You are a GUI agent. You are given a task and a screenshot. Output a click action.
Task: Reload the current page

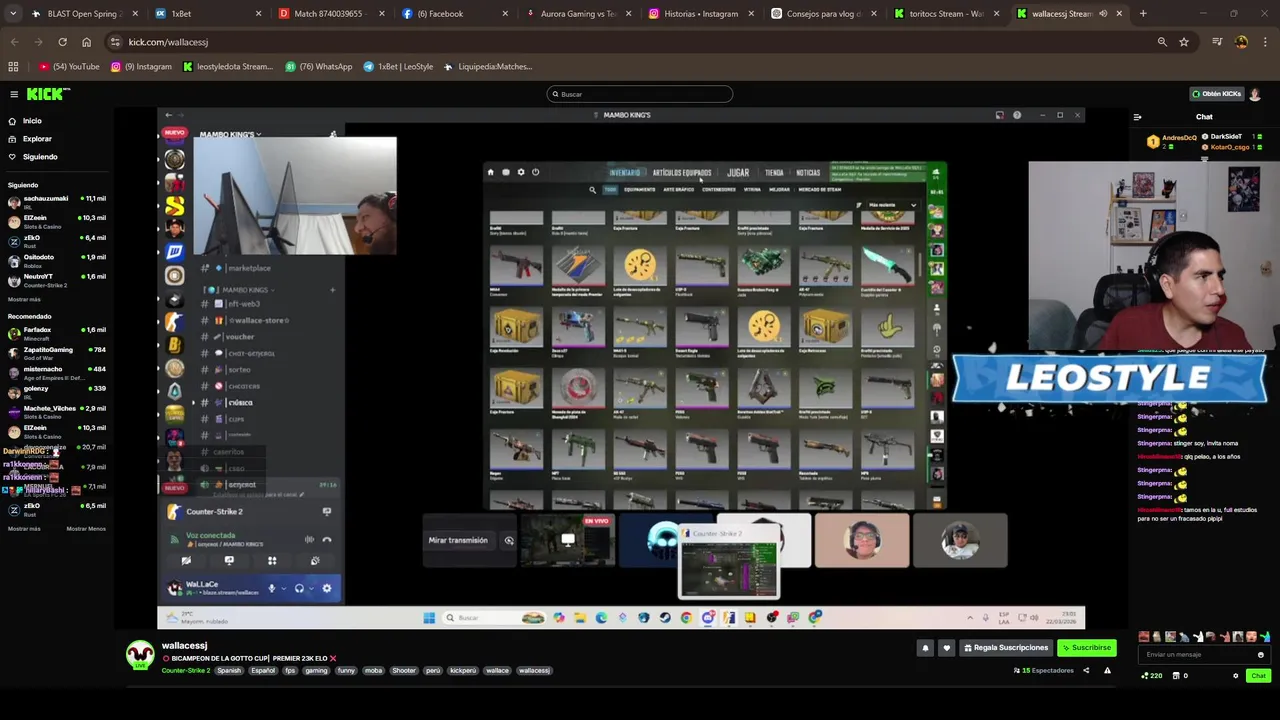point(62,42)
